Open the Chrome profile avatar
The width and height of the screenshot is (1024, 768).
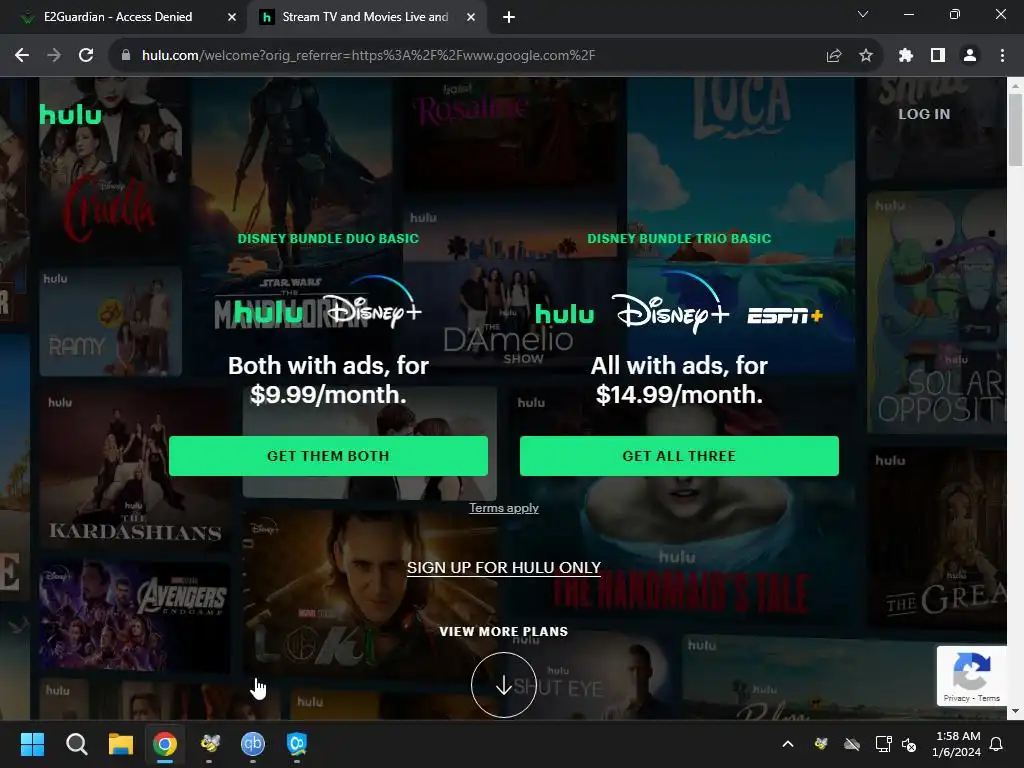pyautogui.click(x=970, y=56)
